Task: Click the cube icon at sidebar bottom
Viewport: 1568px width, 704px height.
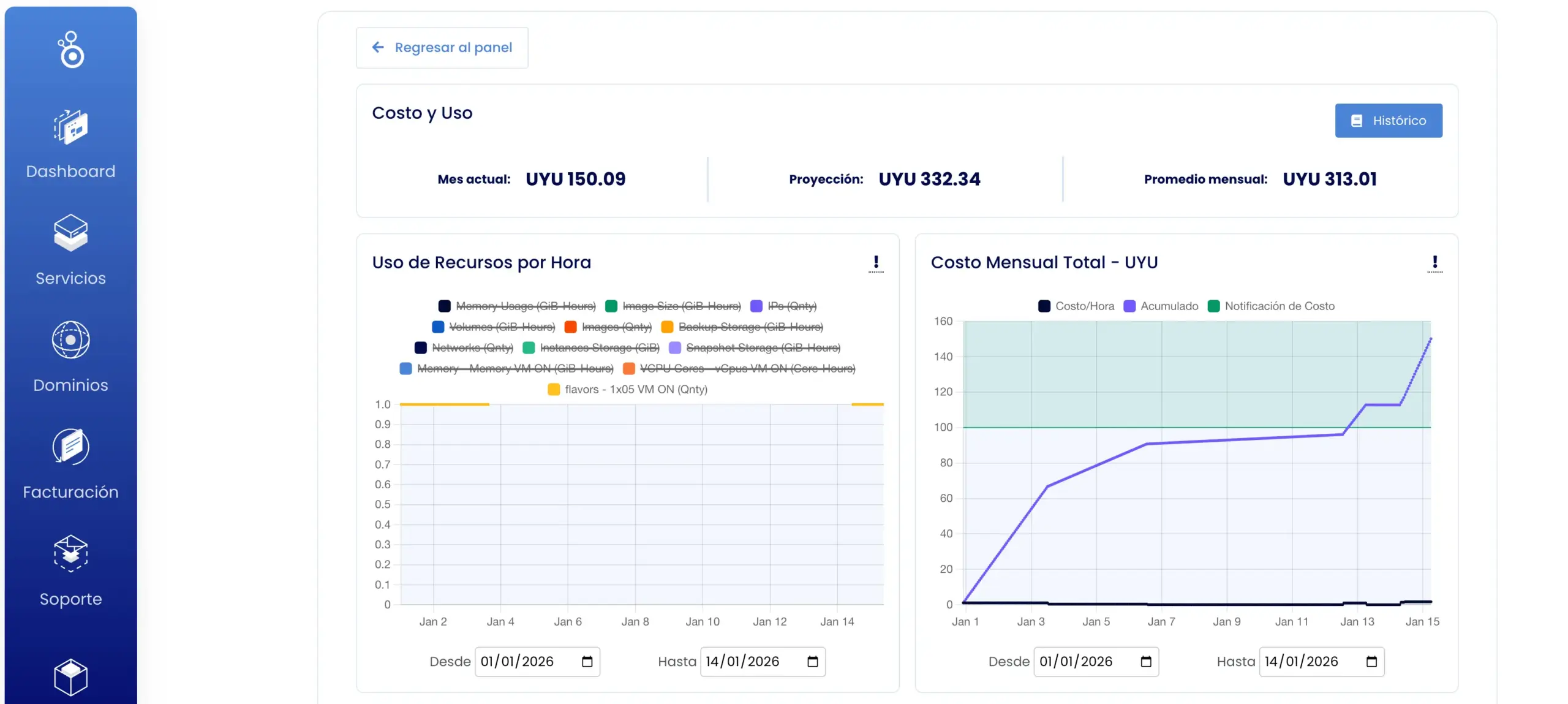Action: point(70,676)
